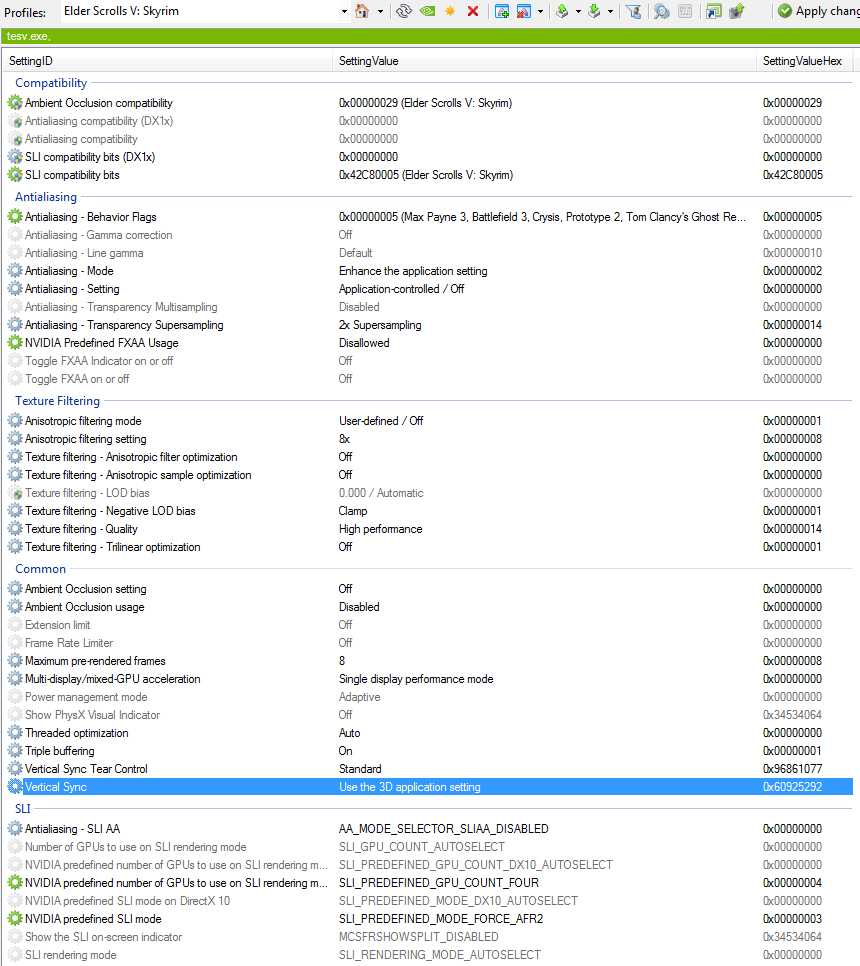The width and height of the screenshot is (860, 966).
Task: Open dropdown arrow beside remove application icon
Action: coord(540,11)
